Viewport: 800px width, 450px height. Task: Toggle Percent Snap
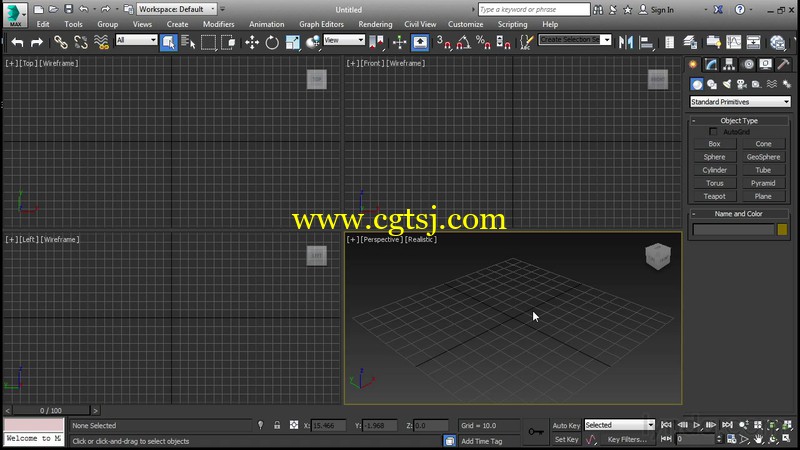pos(483,42)
